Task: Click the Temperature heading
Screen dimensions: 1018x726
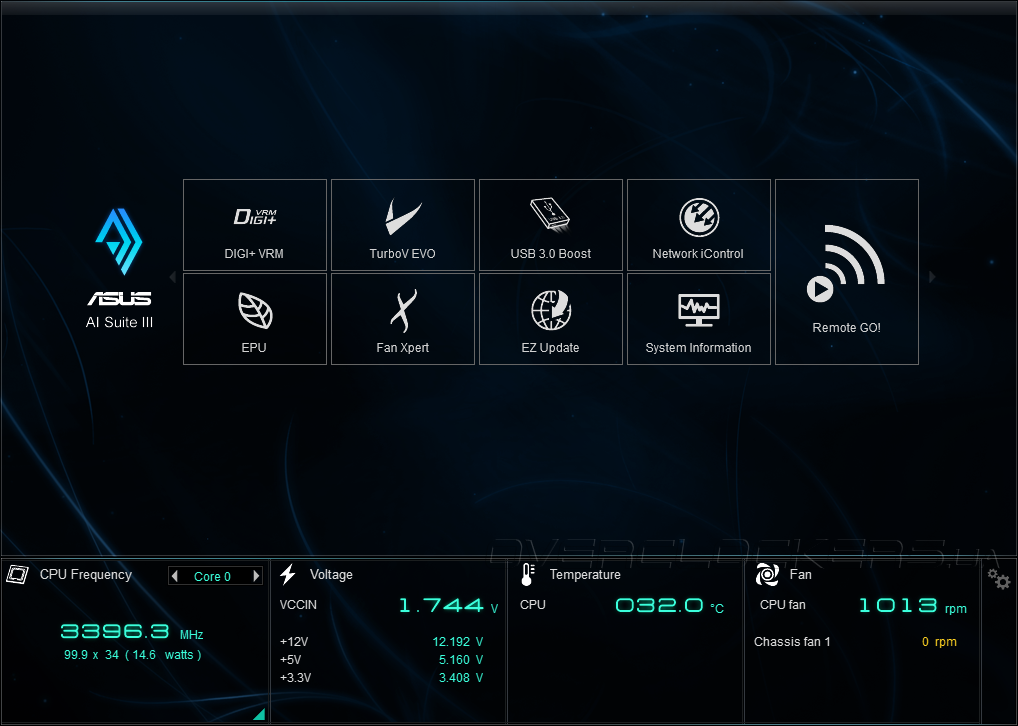Action: coord(585,575)
